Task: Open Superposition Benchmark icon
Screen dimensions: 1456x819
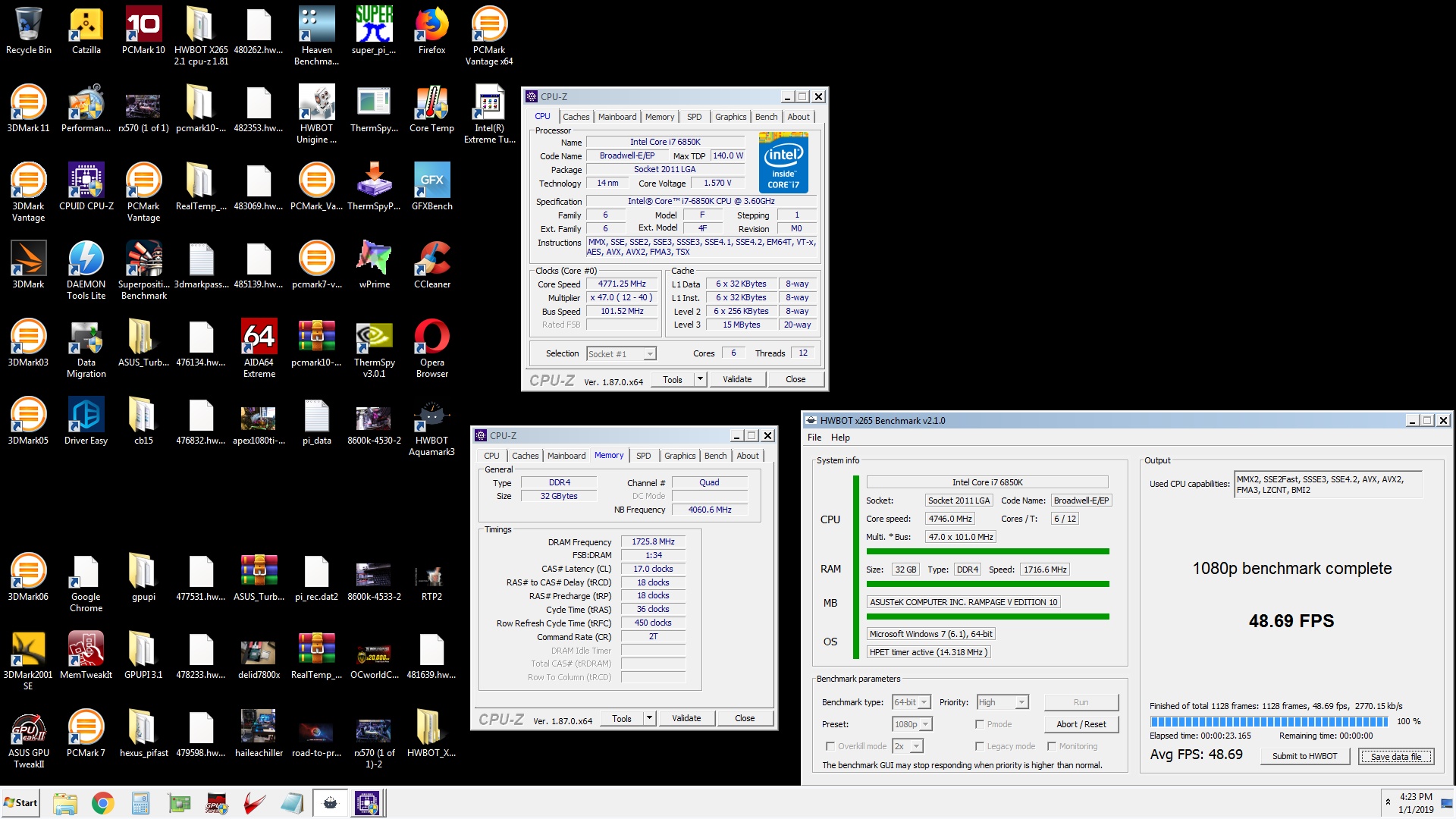Action: [143, 270]
